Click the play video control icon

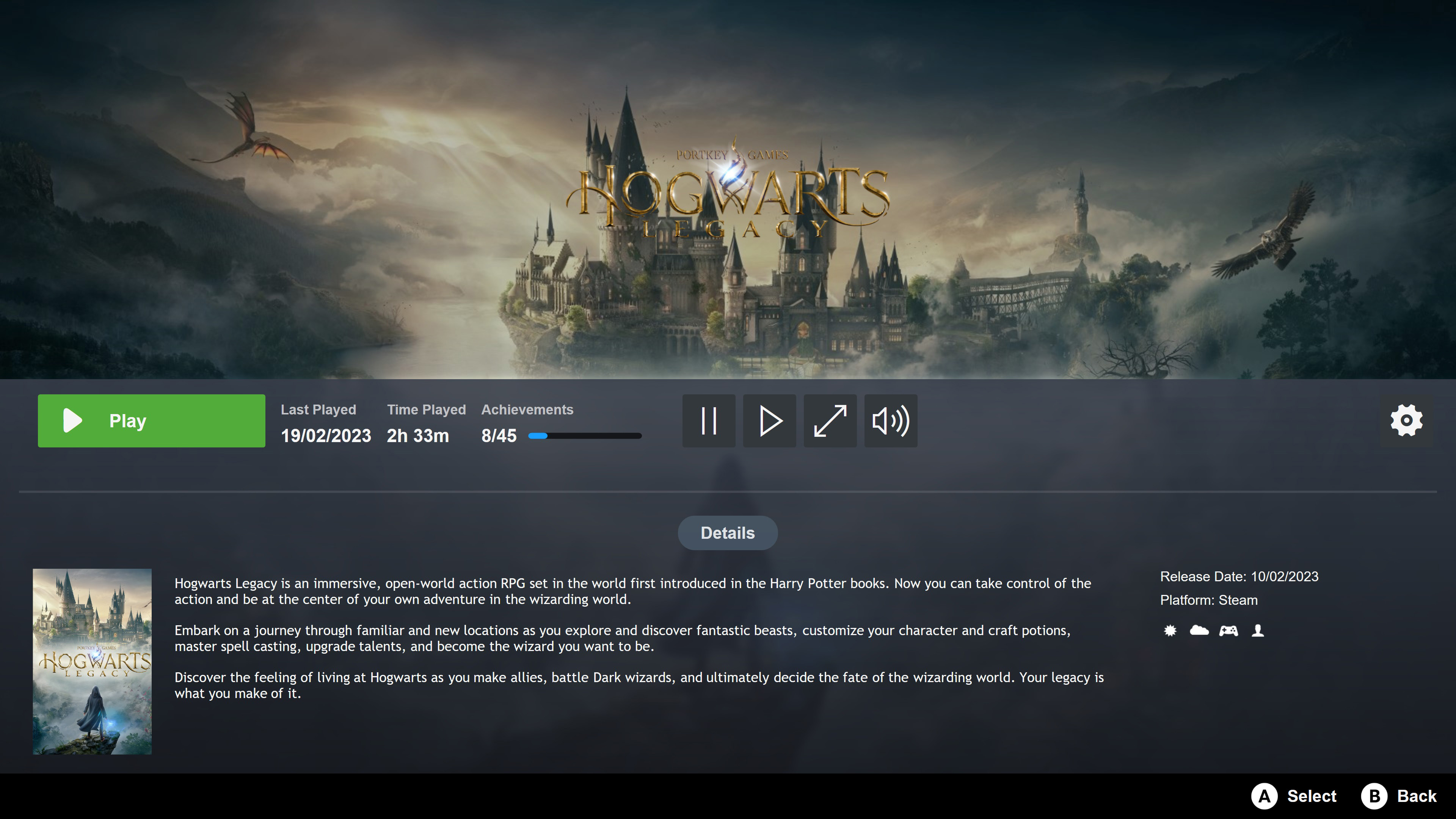[x=769, y=420]
